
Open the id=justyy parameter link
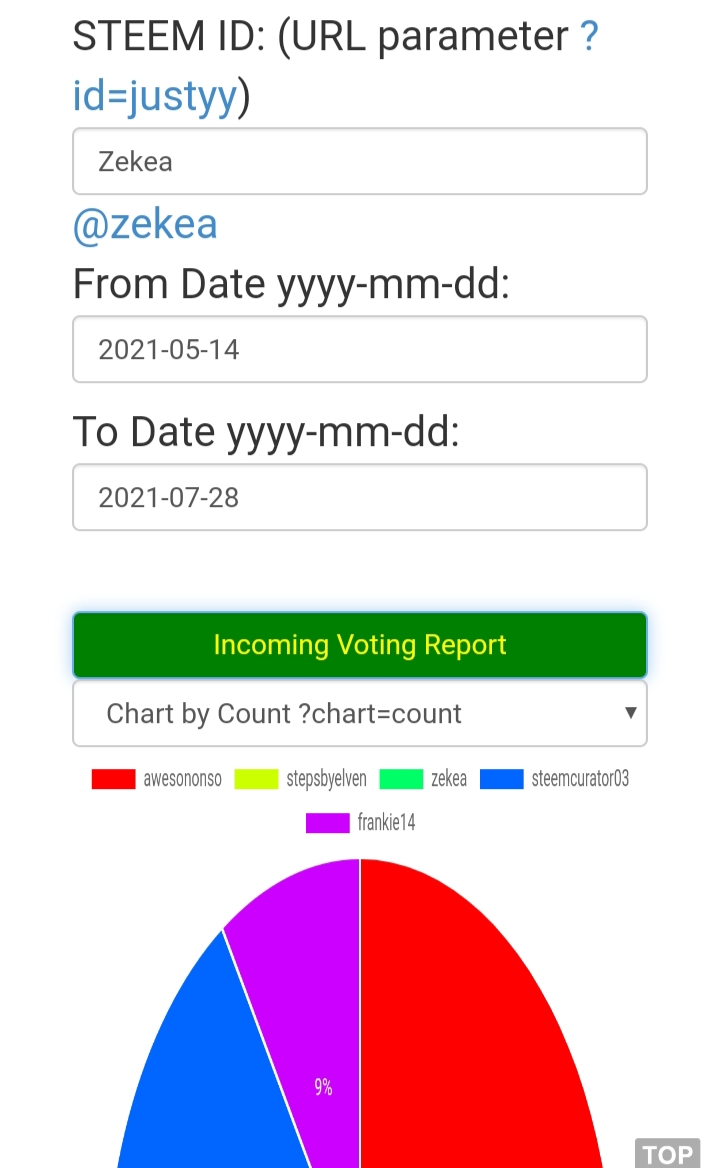coord(155,96)
